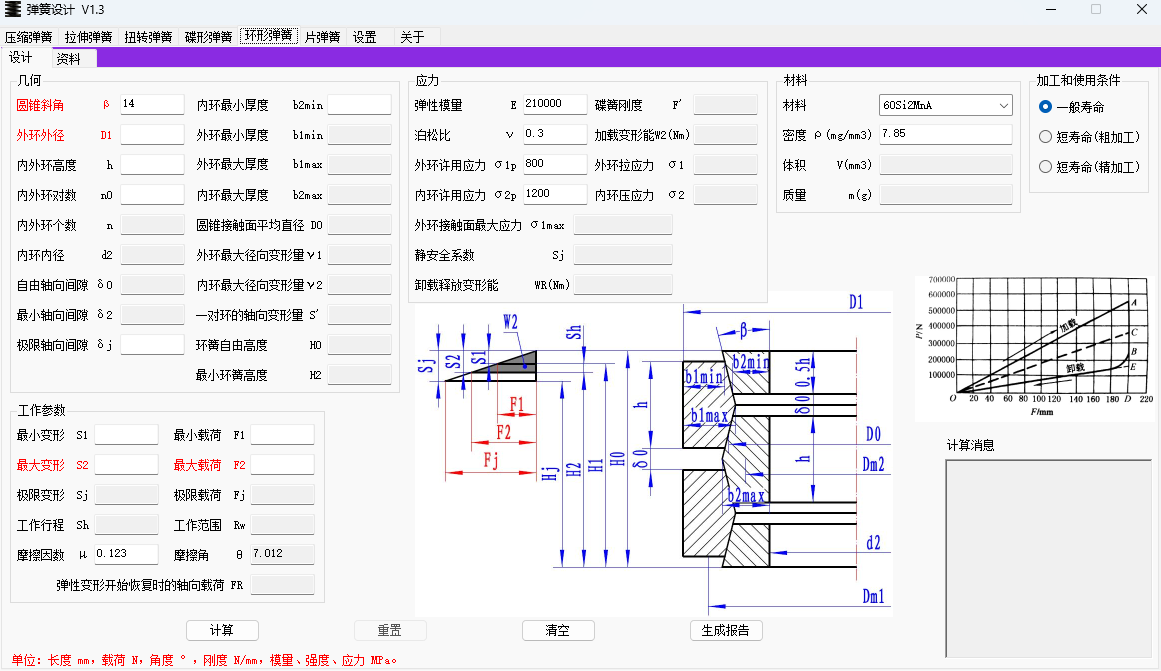
Task: Click the 重置 reset button
Action: tap(390, 630)
